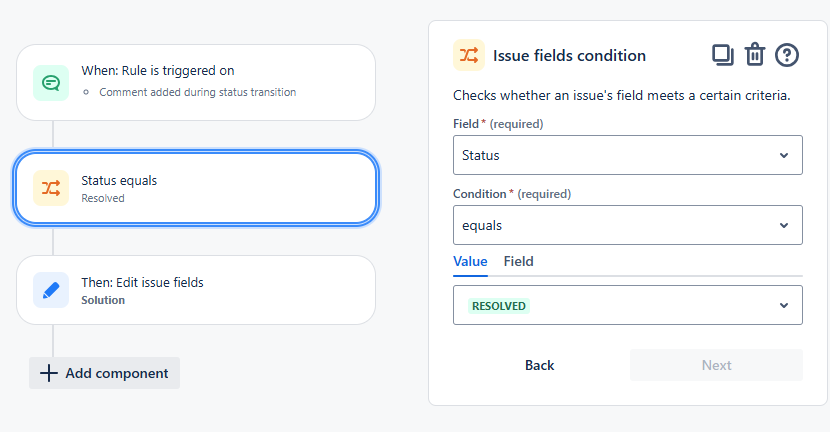Open help via question mark icon

tap(787, 55)
